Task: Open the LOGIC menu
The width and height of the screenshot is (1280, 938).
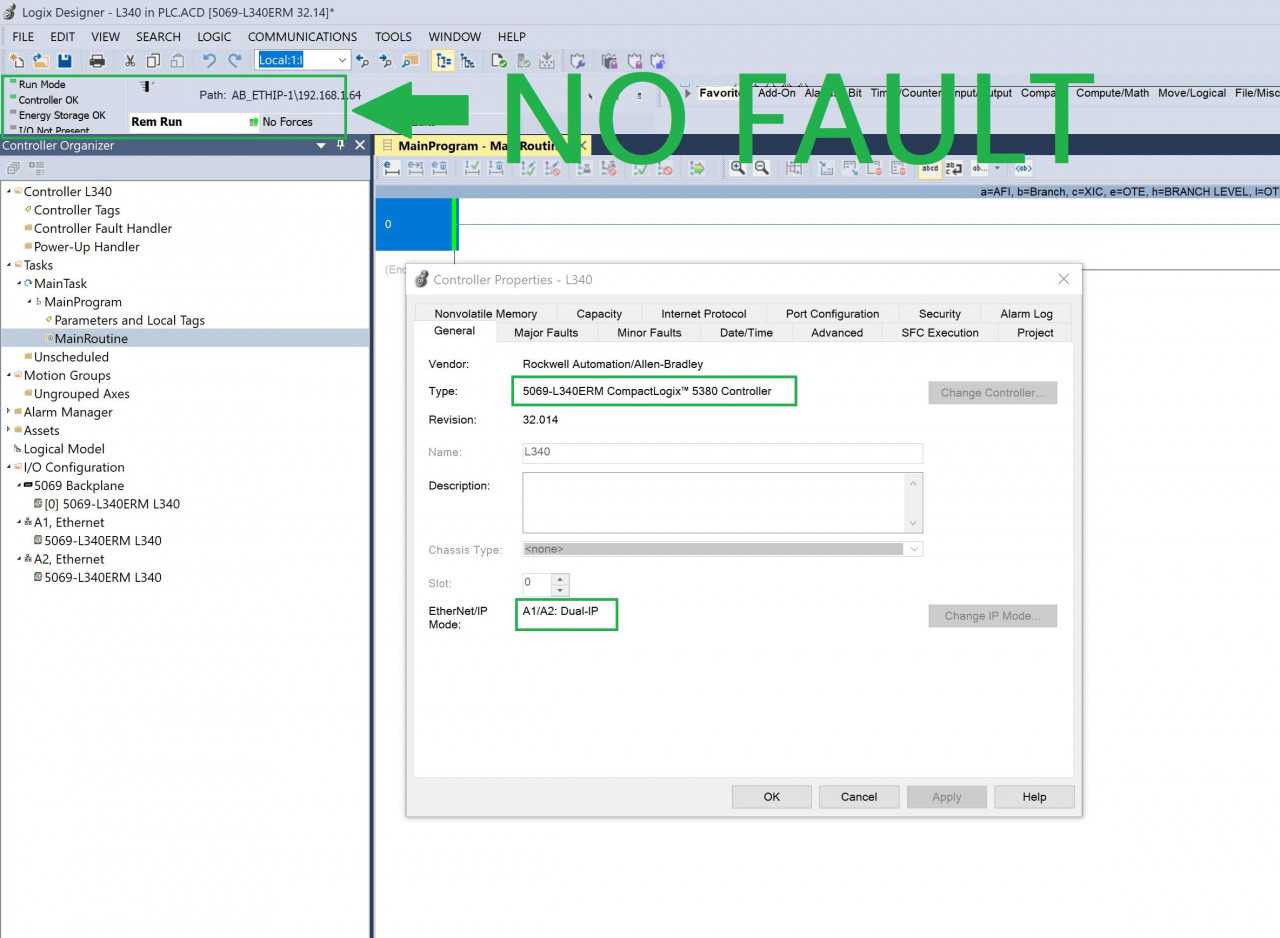Action: [x=214, y=36]
